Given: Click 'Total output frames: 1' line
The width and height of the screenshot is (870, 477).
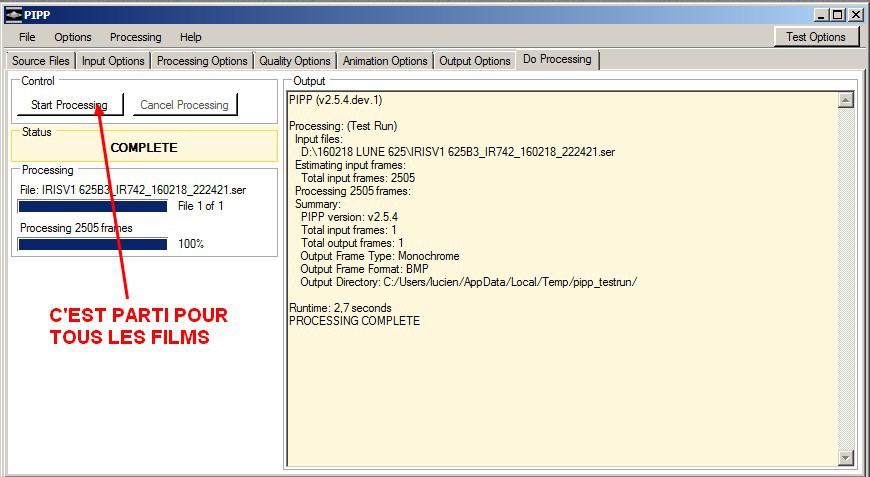Looking at the screenshot, I should [352, 243].
